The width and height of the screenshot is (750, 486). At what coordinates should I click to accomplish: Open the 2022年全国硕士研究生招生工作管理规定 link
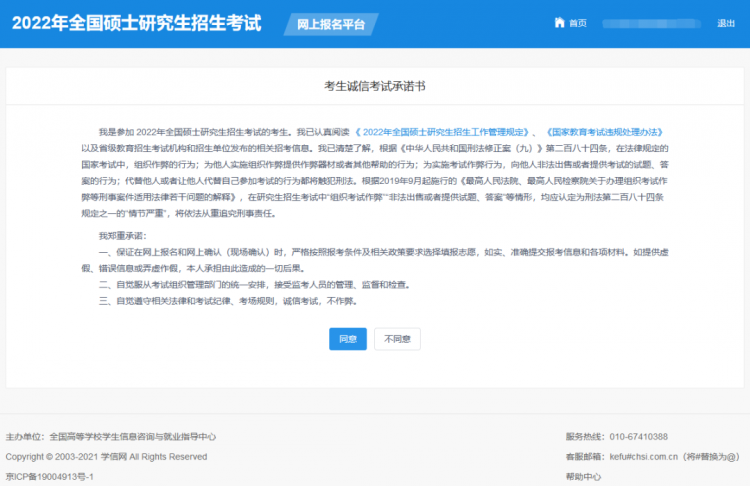tap(445, 132)
